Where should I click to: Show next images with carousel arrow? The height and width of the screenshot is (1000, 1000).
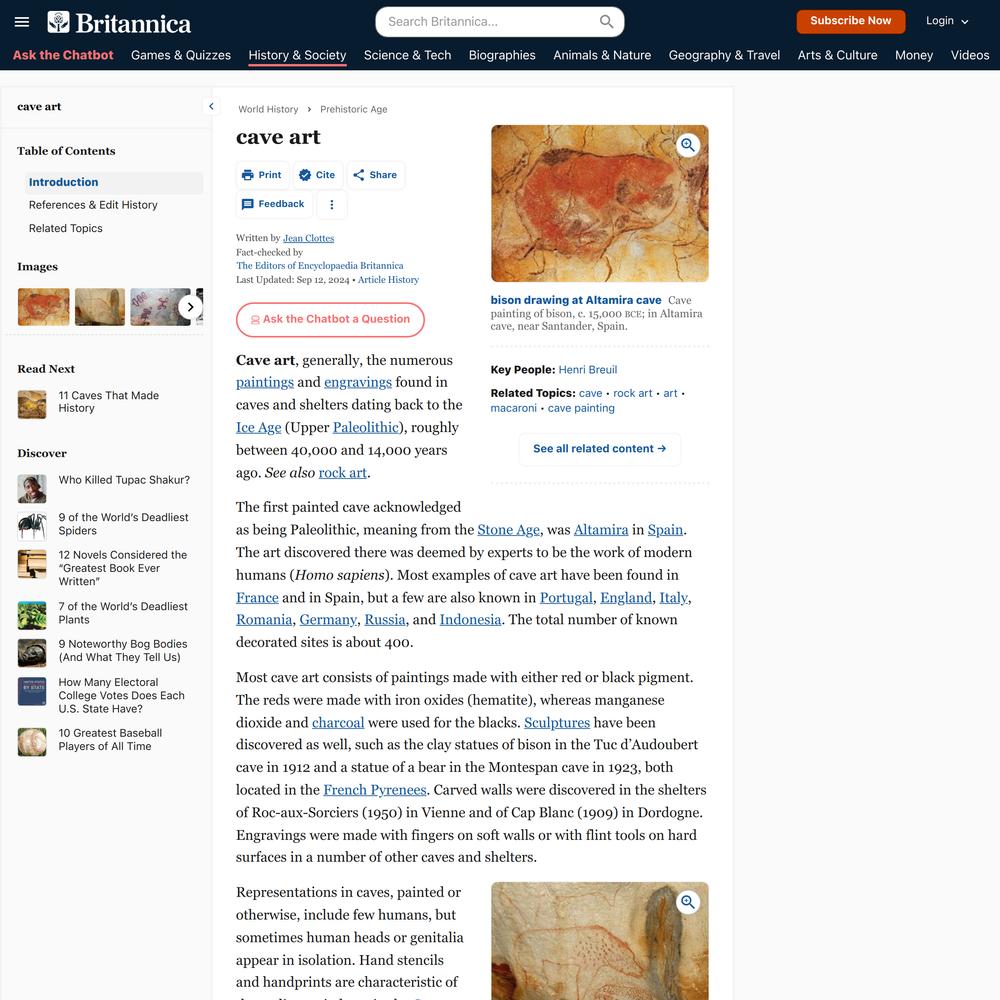pos(190,307)
